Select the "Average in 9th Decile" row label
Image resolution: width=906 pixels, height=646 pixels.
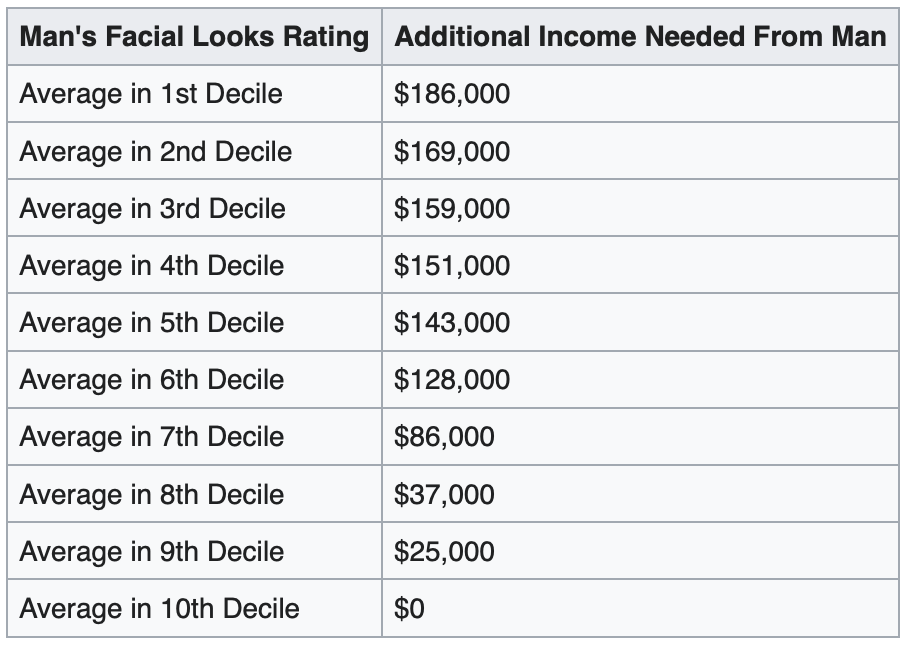pos(152,552)
